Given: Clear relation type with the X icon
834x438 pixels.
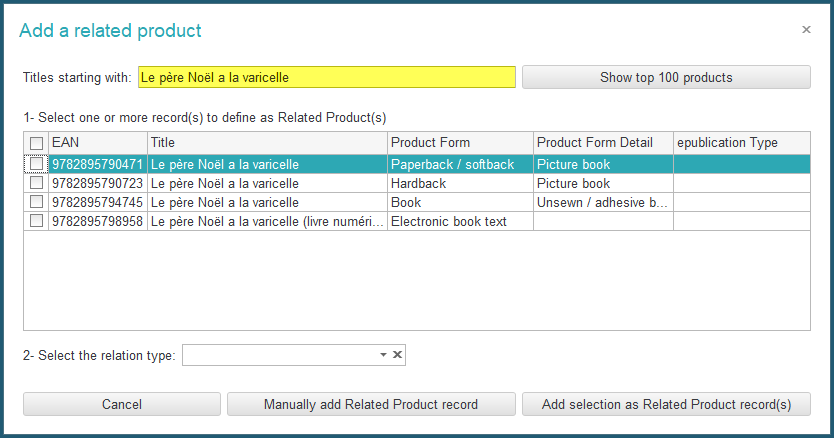Looking at the screenshot, I should [x=397, y=355].
